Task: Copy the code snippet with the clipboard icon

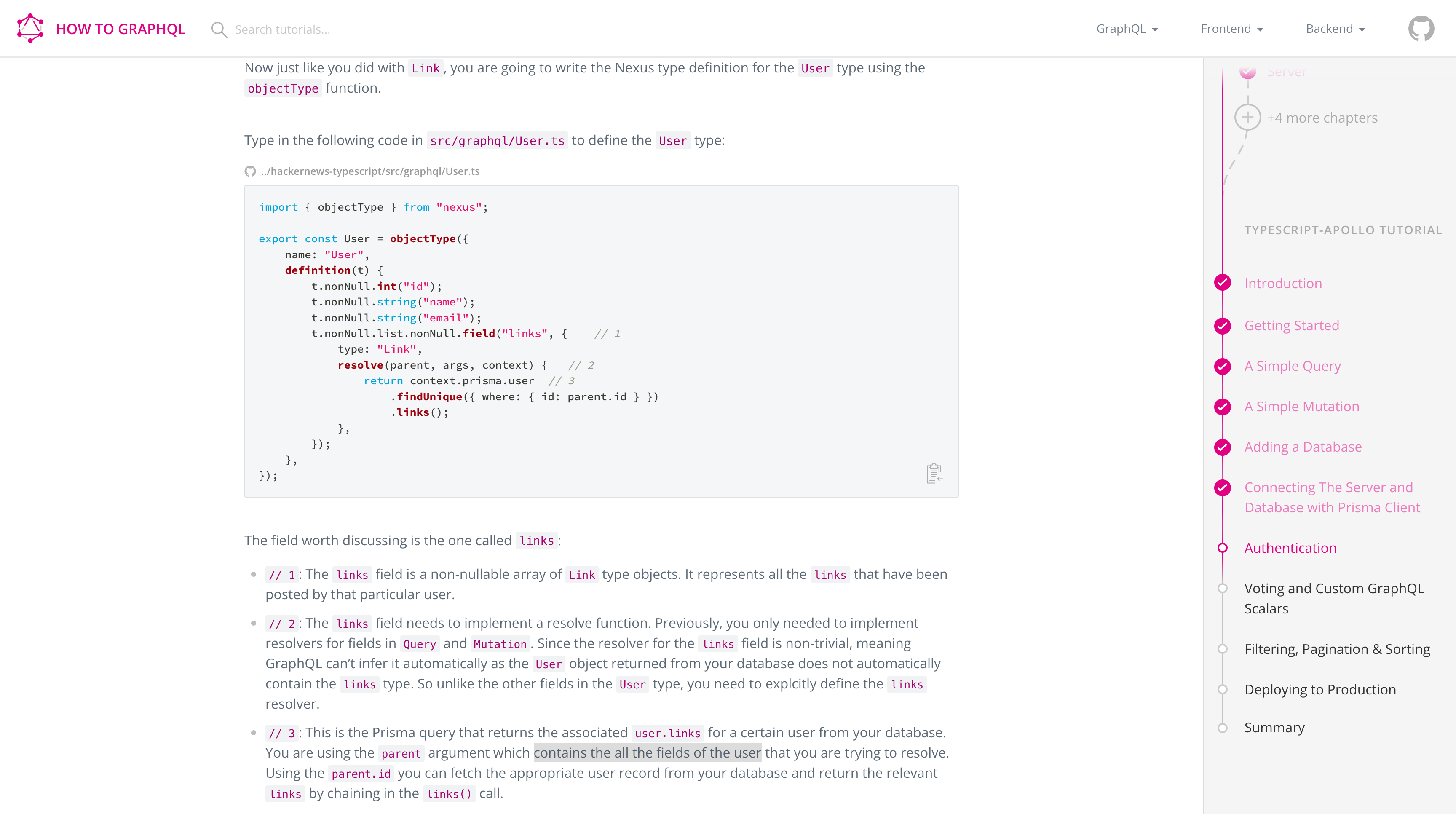Action: [933, 474]
